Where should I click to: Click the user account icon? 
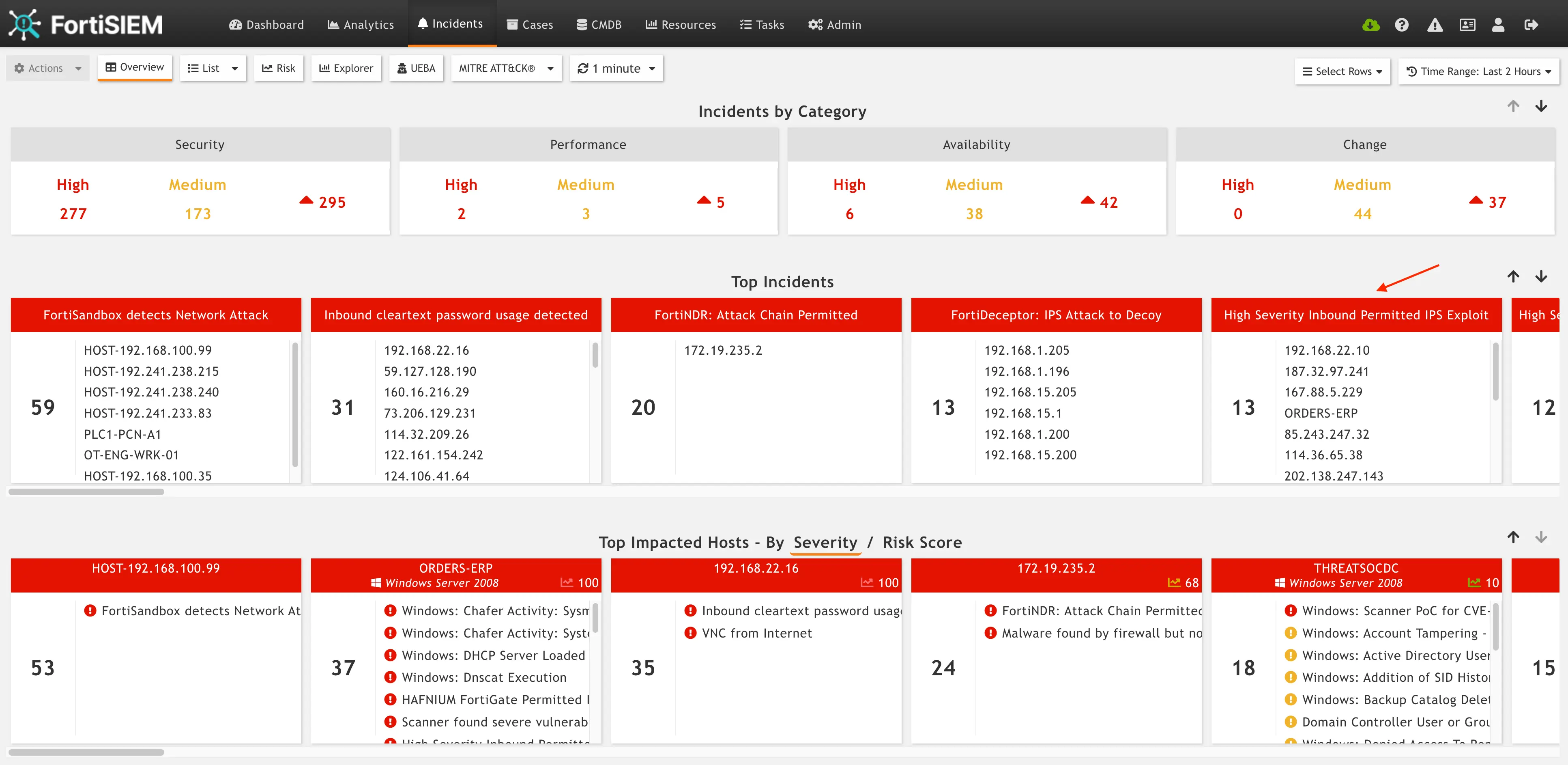point(1498,25)
